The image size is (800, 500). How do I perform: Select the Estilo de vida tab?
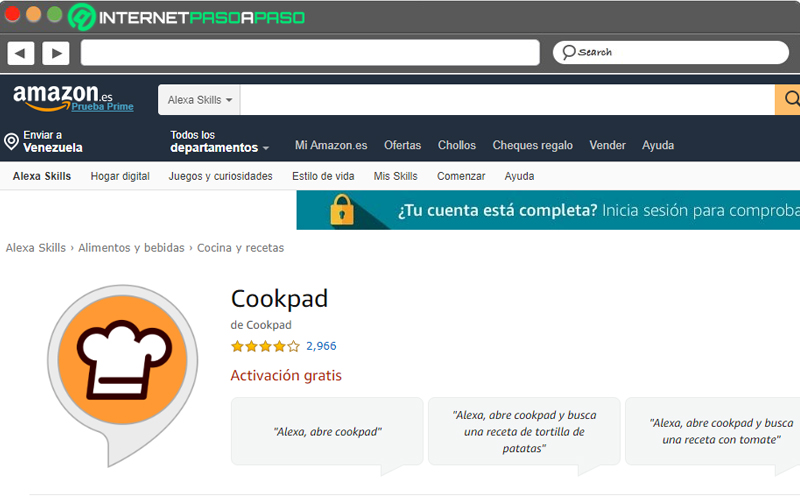tap(323, 176)
